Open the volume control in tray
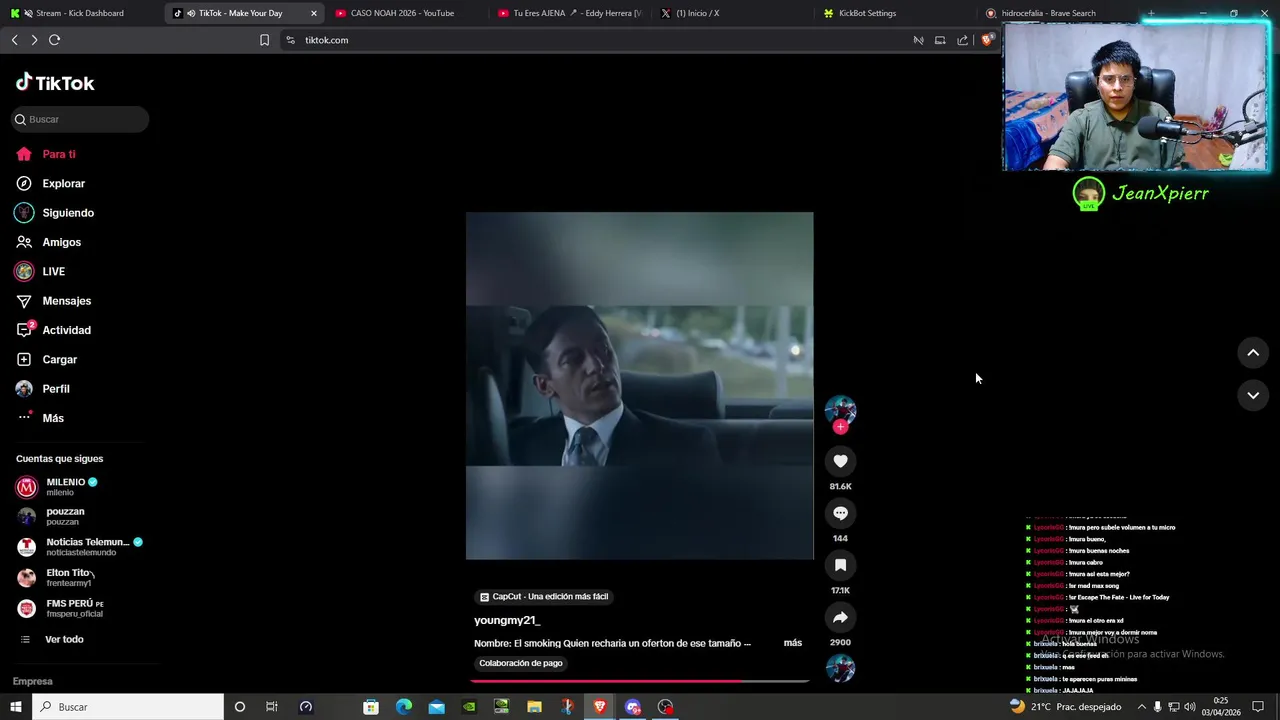 click(x=1190, y=707)
